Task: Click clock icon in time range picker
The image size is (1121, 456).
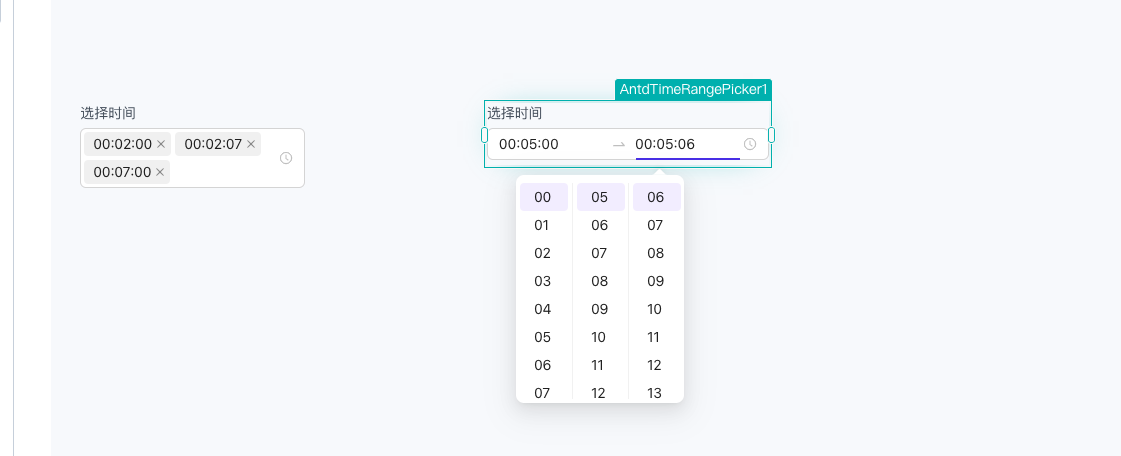Action: [x=750, y=144]
